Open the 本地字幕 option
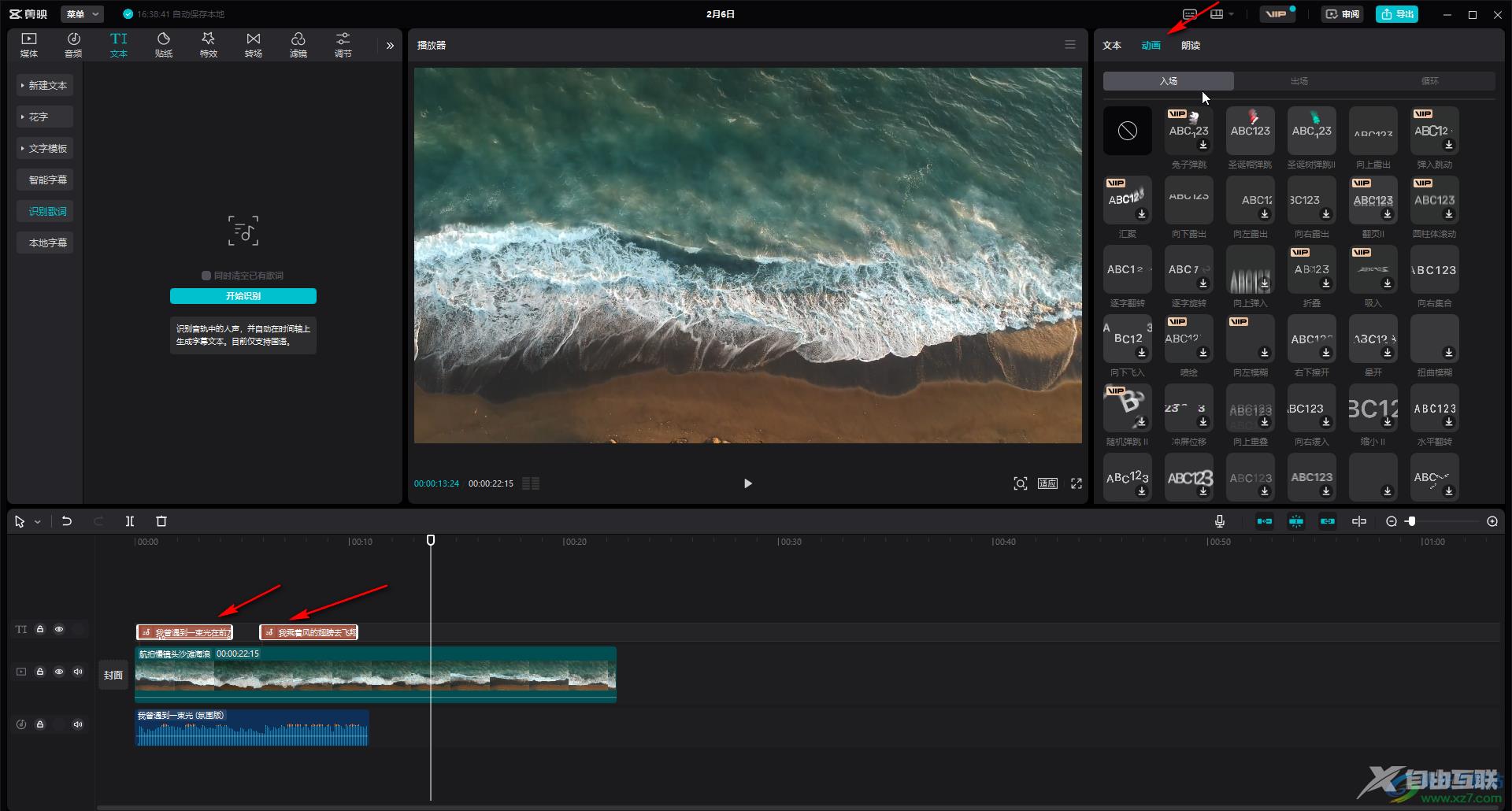 [45, 243]
